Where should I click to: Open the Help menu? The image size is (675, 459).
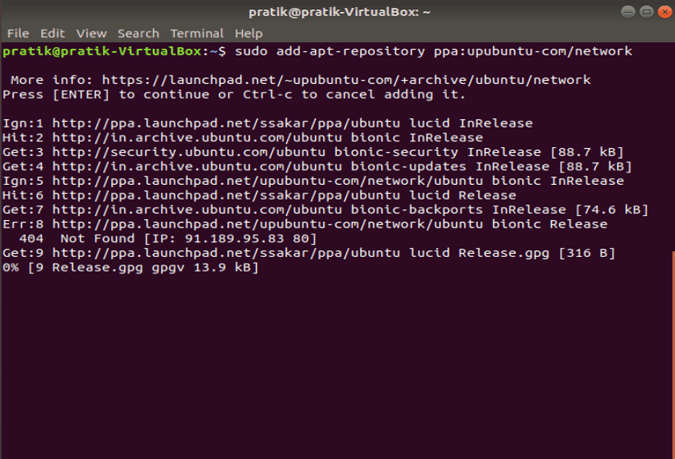coord(249,34)
